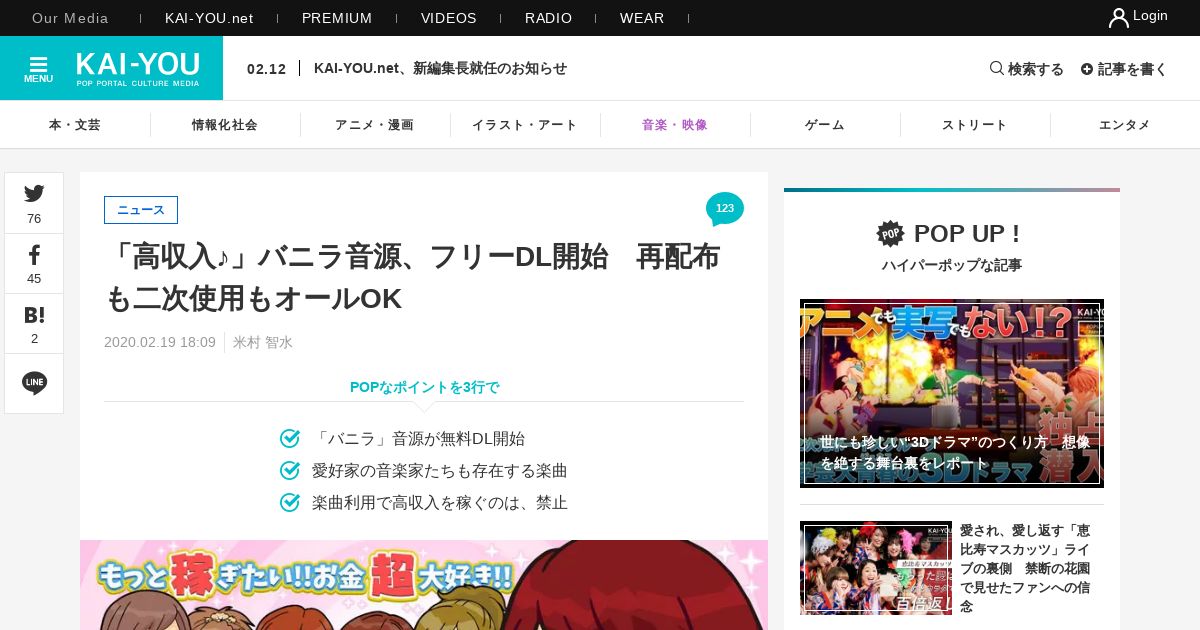Open author 米村 智水 profile link

263,342
